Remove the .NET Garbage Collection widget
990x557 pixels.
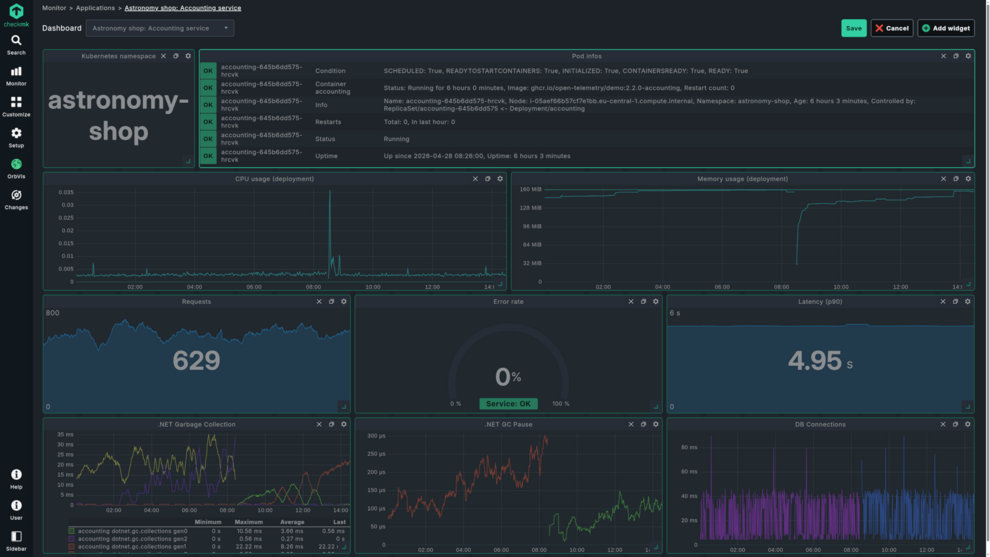tap(319, 424)
